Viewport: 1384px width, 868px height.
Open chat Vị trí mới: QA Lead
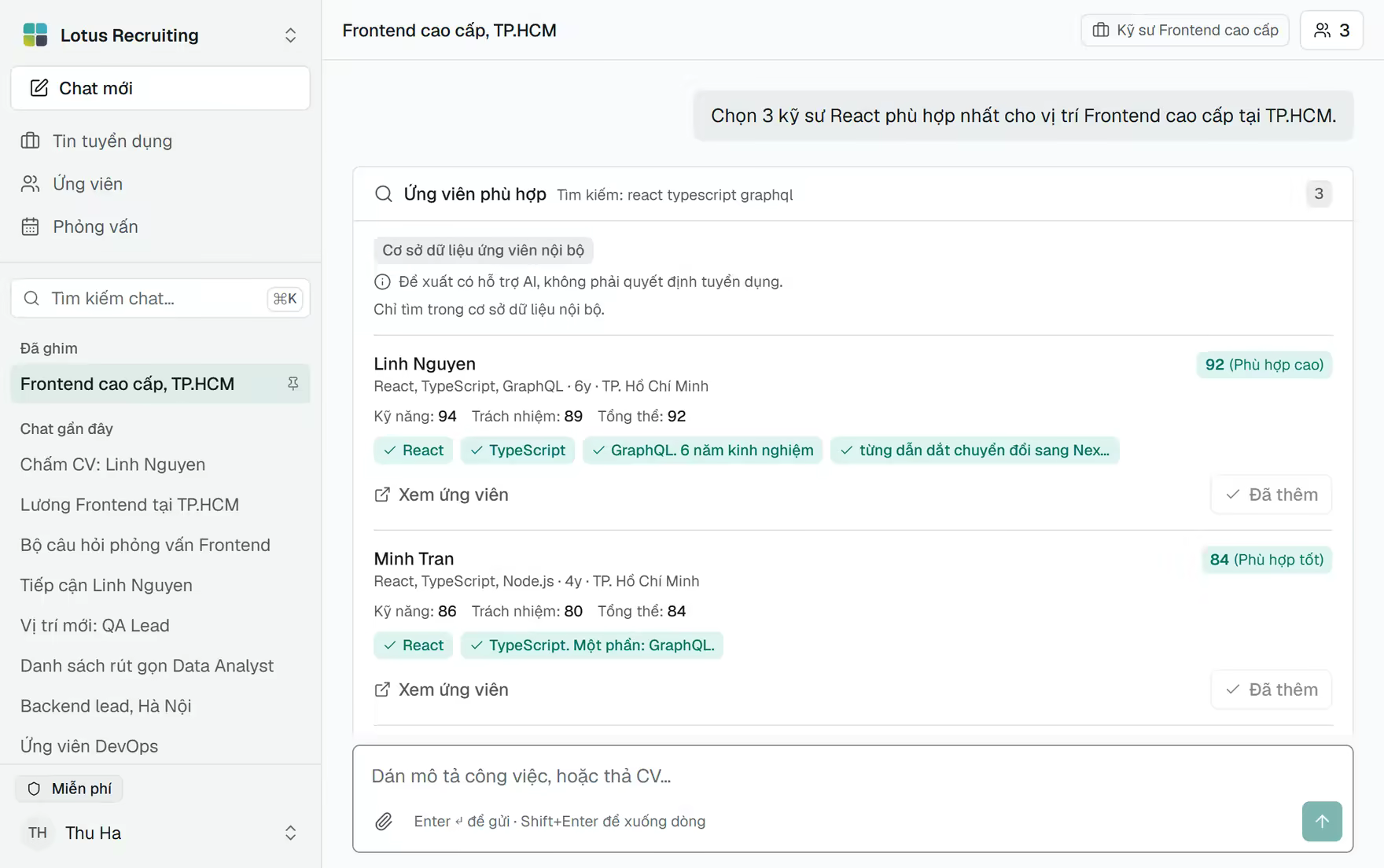(x=160, y=625)
